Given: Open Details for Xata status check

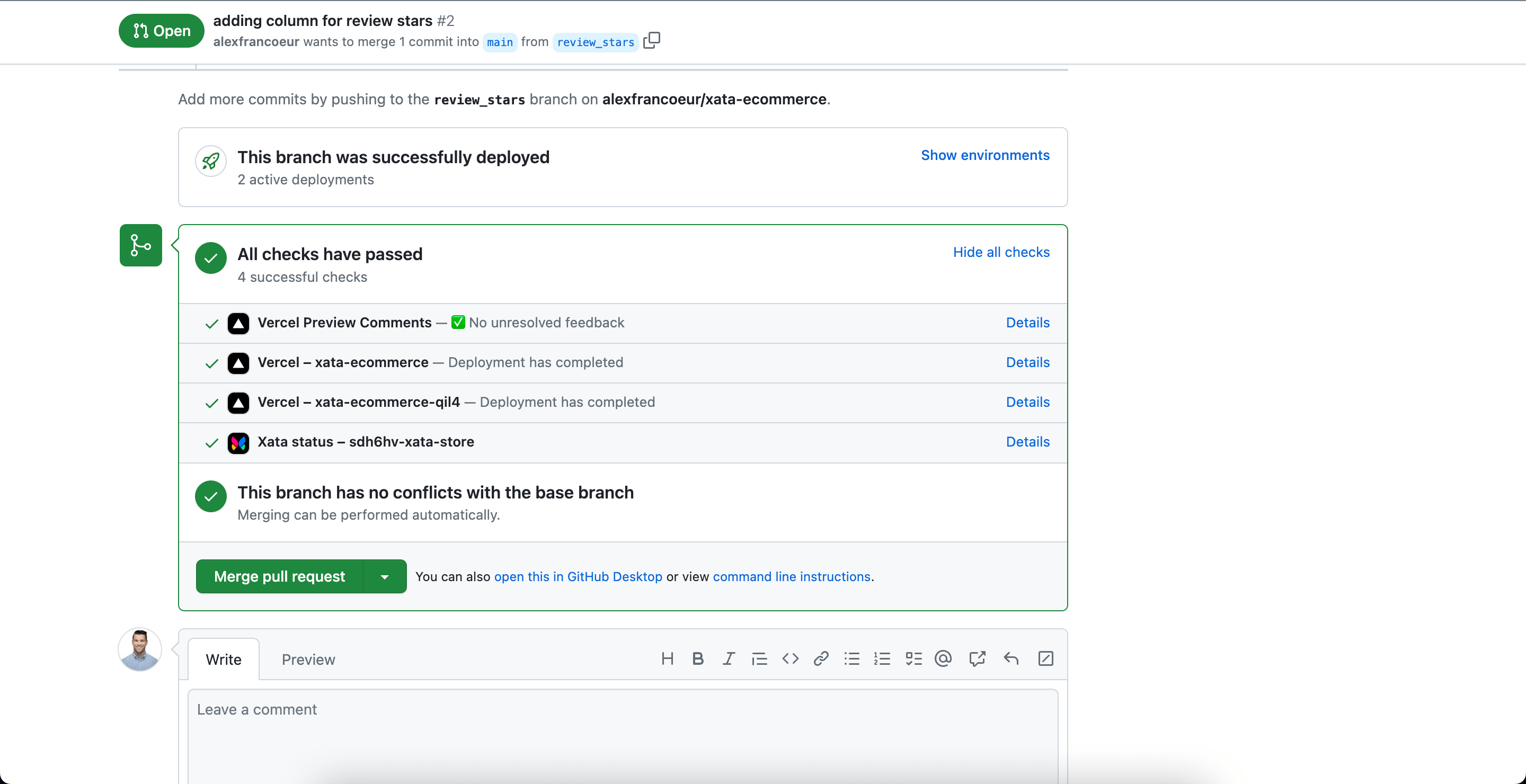Looking at the screenshot, I should (x=1027, y=442).
